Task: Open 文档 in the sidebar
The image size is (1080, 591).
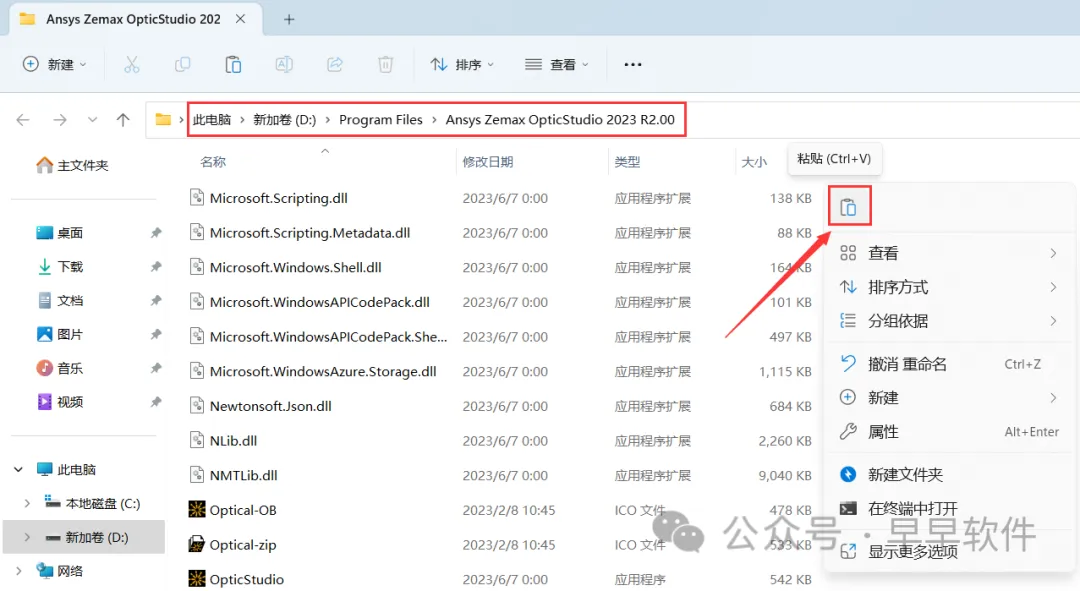Action: (59, 300)
